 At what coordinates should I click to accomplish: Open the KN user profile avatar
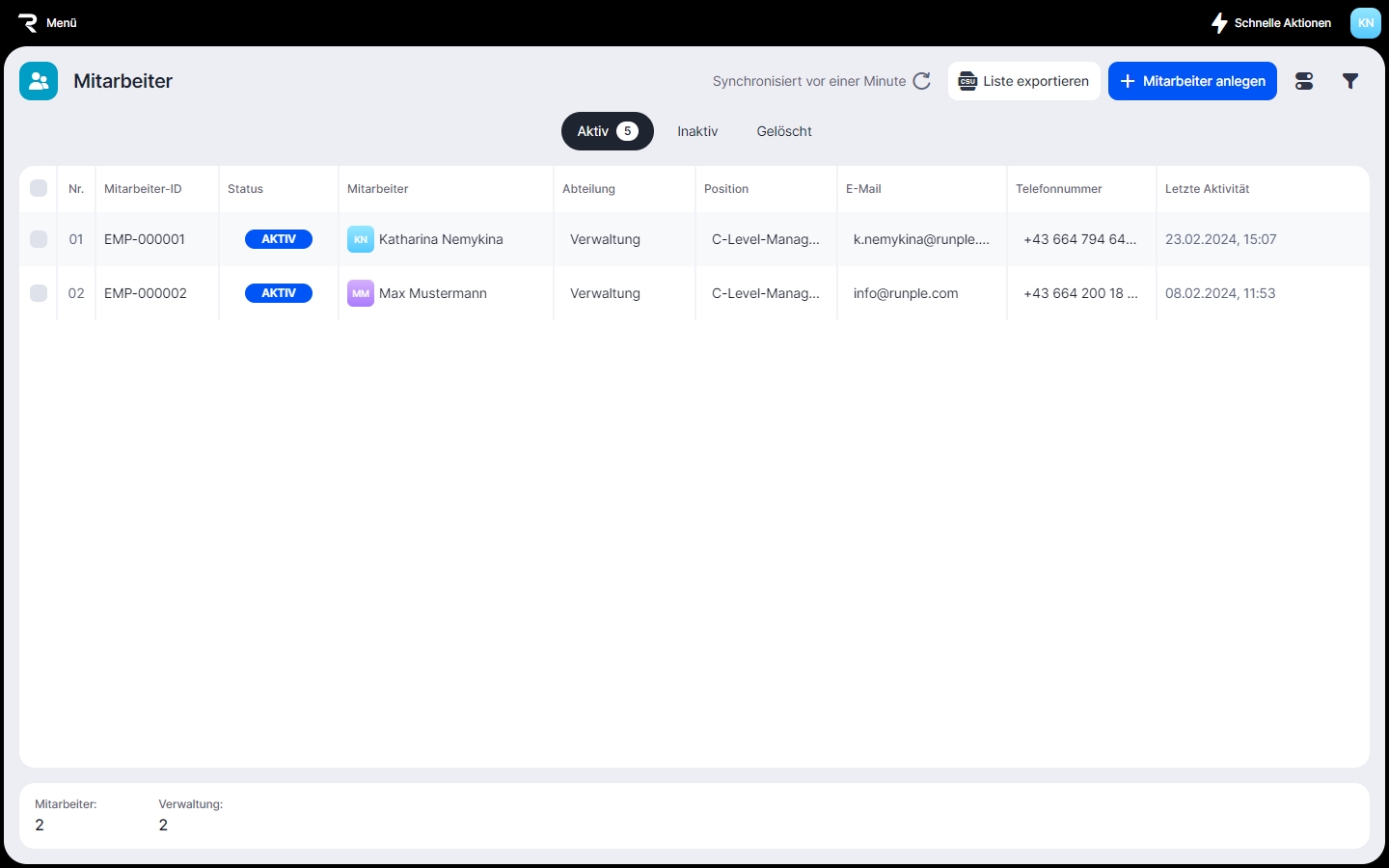(x=1365, y=23)
